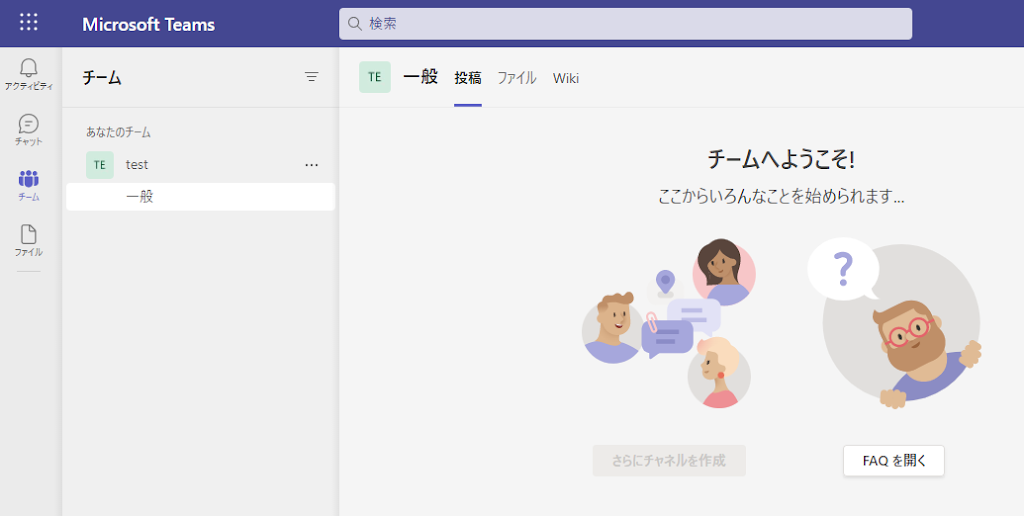Click the ここからいろんなことを始められます text

click(782, 196)
